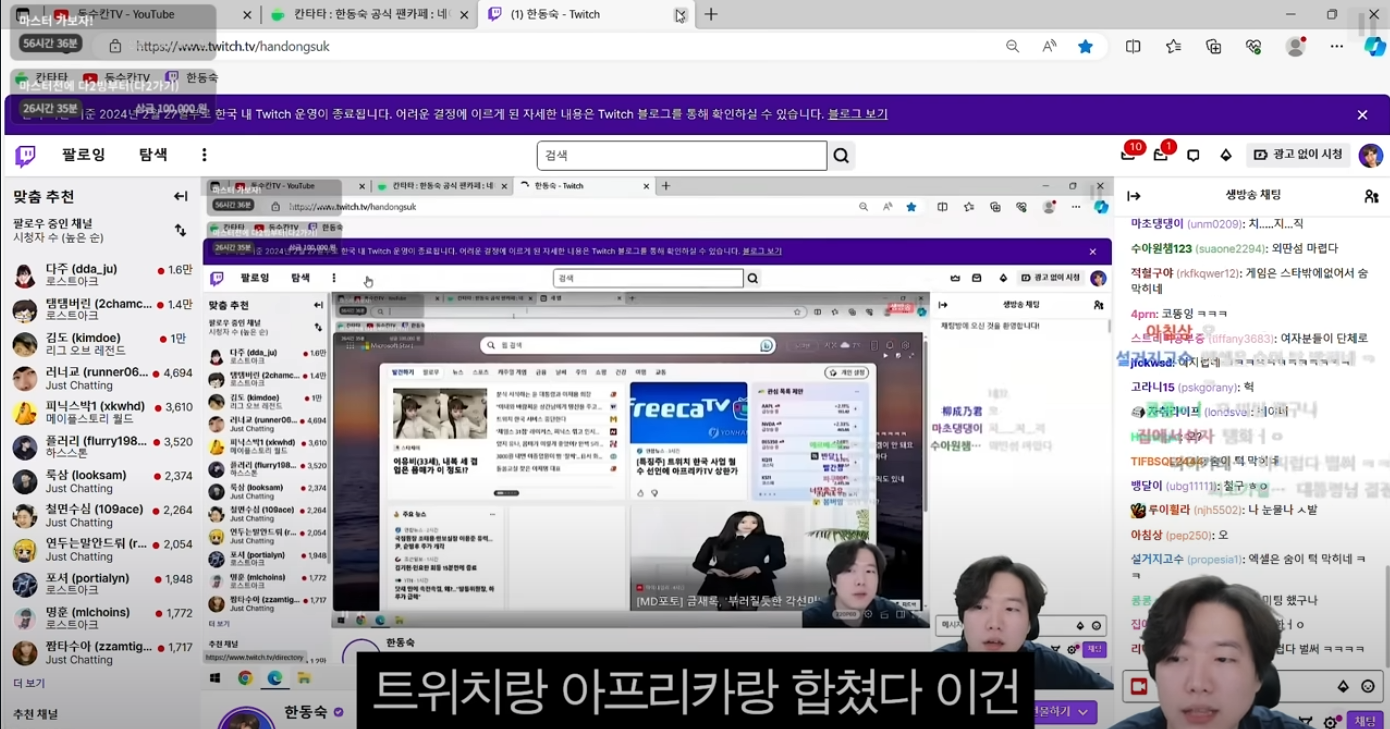
Task: Open Edge collections icon
Action: click(1214, 46)
